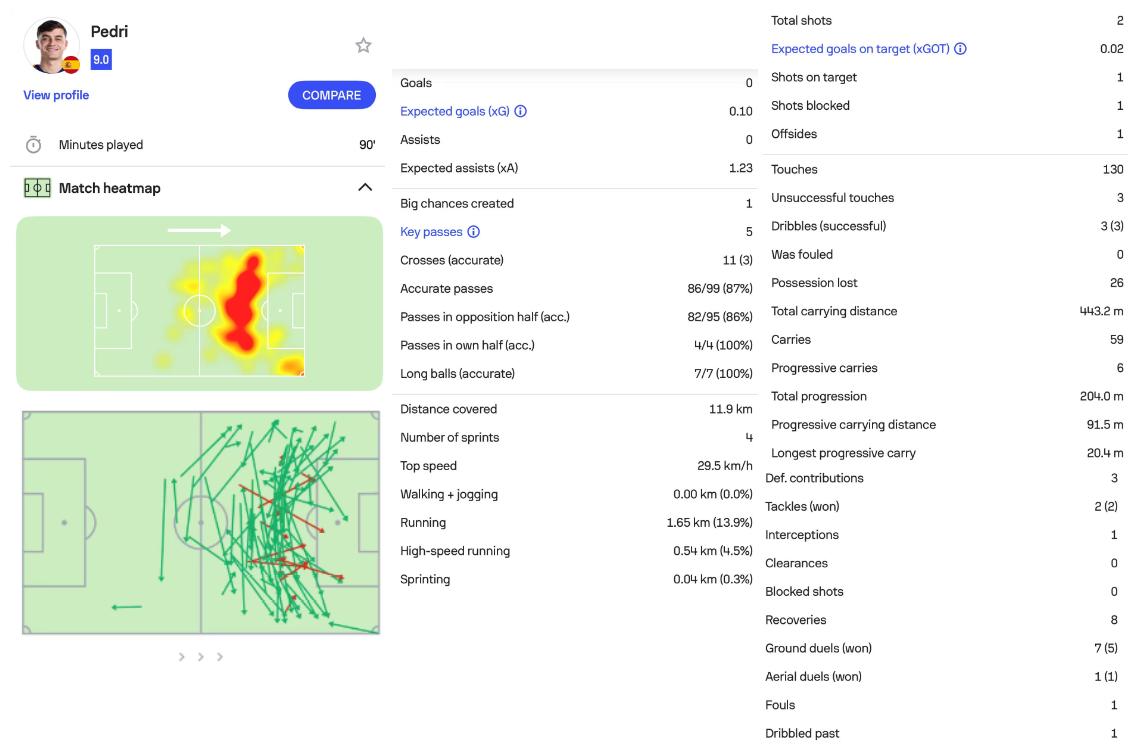The height and width of the screenshot is (755, 1139).
Task: Open the View profile link
Action: point(56,95)
